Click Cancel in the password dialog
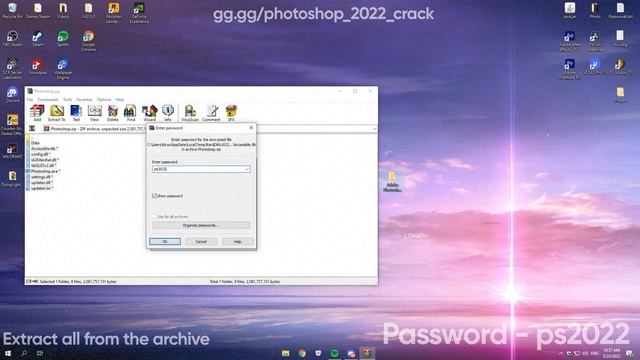640x360 pixels. pyautogui.click(x=201, y=242)
